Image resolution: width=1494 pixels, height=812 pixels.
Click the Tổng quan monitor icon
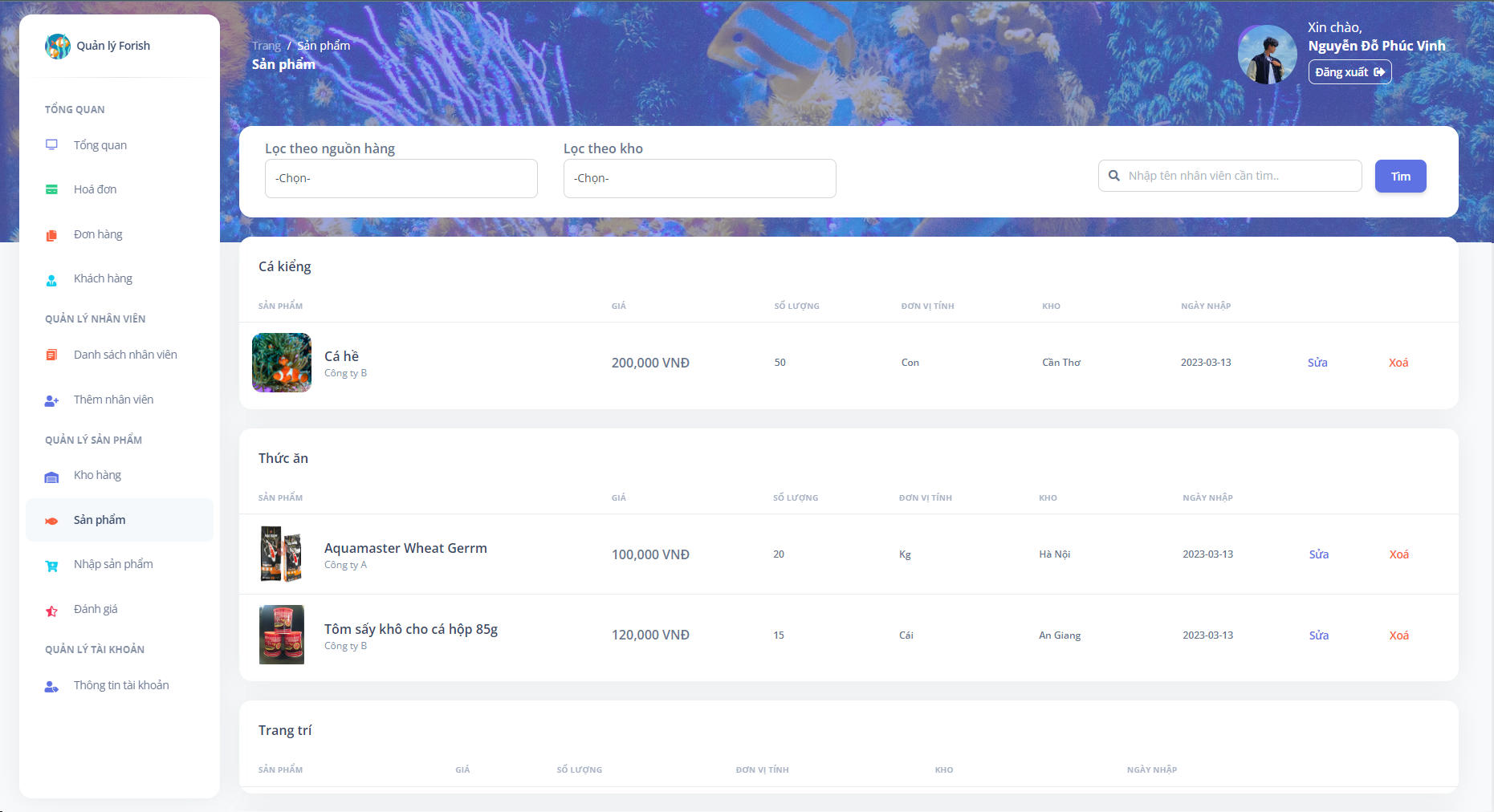point(51,145)
